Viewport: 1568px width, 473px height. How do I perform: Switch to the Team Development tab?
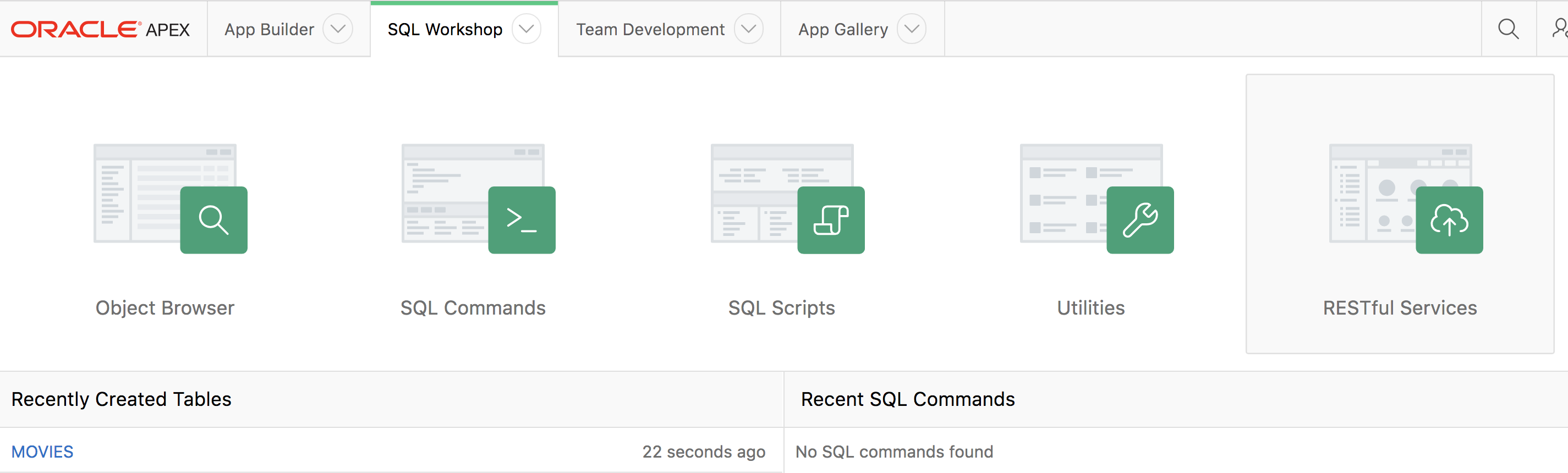[650, 29]
